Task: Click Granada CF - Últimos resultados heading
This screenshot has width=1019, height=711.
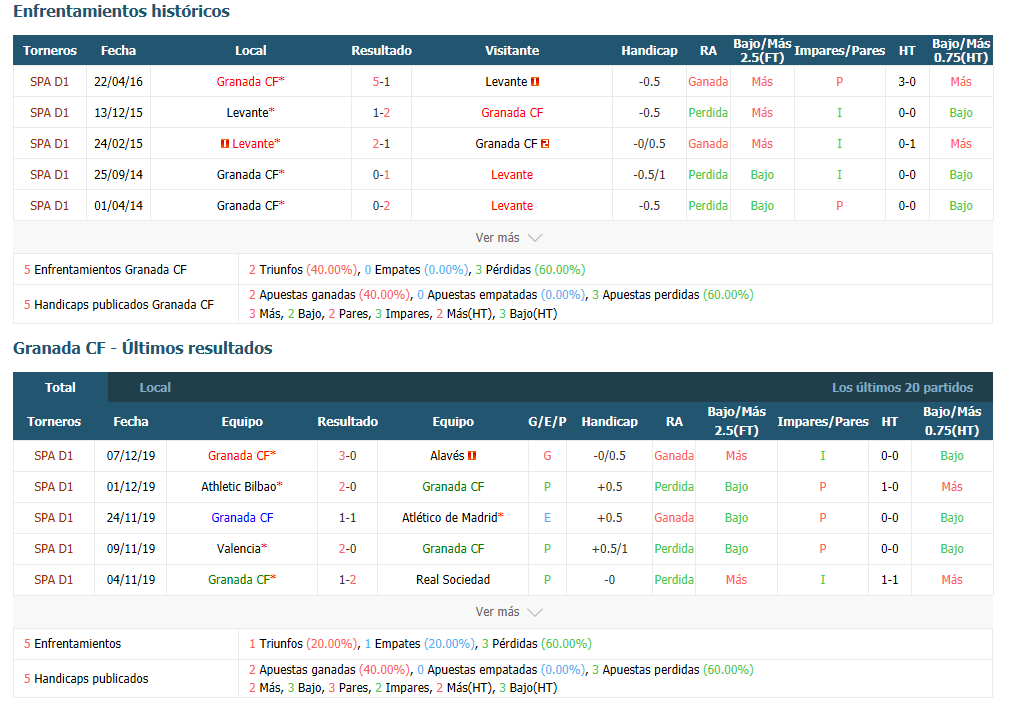Action: point(143,348)
